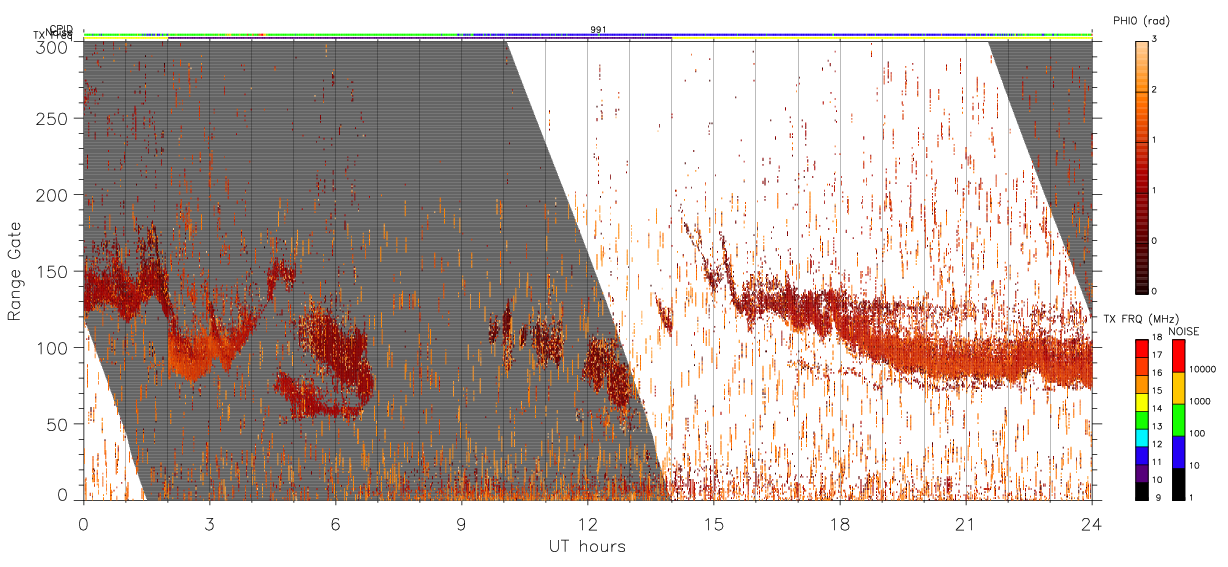
Task: Click the '3' label atop PHI0 color bar
Action: pyautogui.click(x=1156, y=41)
